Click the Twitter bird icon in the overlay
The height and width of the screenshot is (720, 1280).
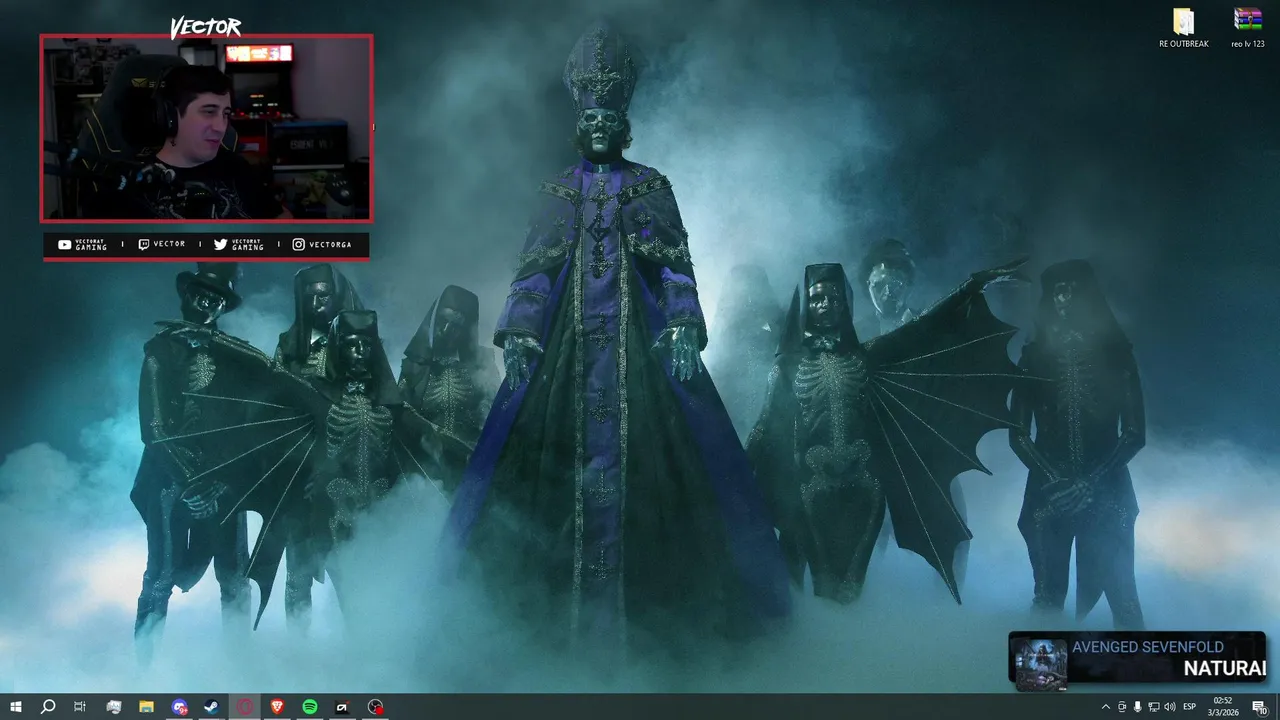point(220,244)
